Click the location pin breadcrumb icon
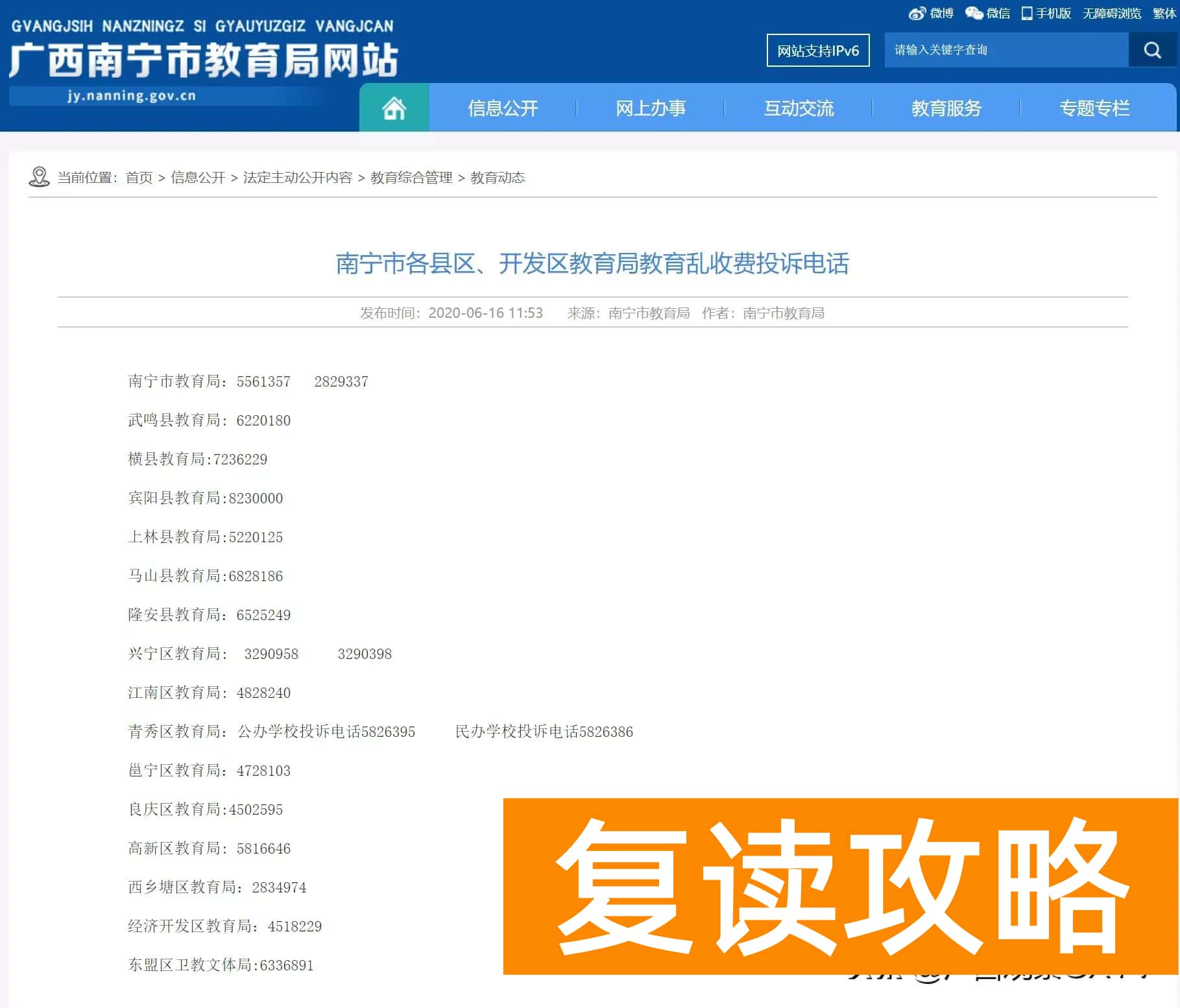 [39, 176]
